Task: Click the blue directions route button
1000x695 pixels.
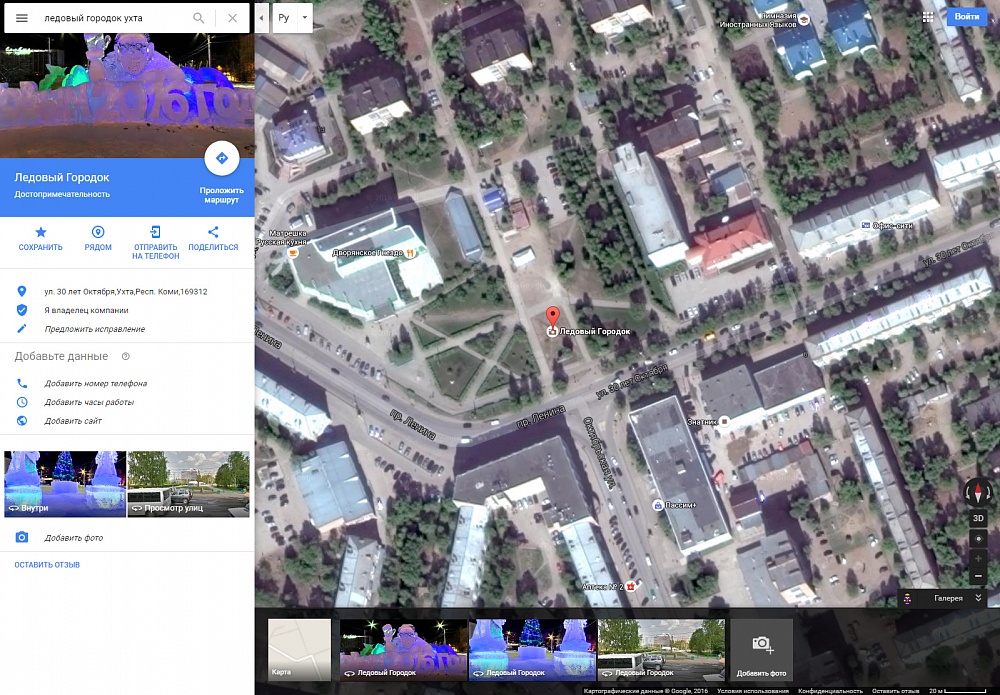Action: point(221,158)
